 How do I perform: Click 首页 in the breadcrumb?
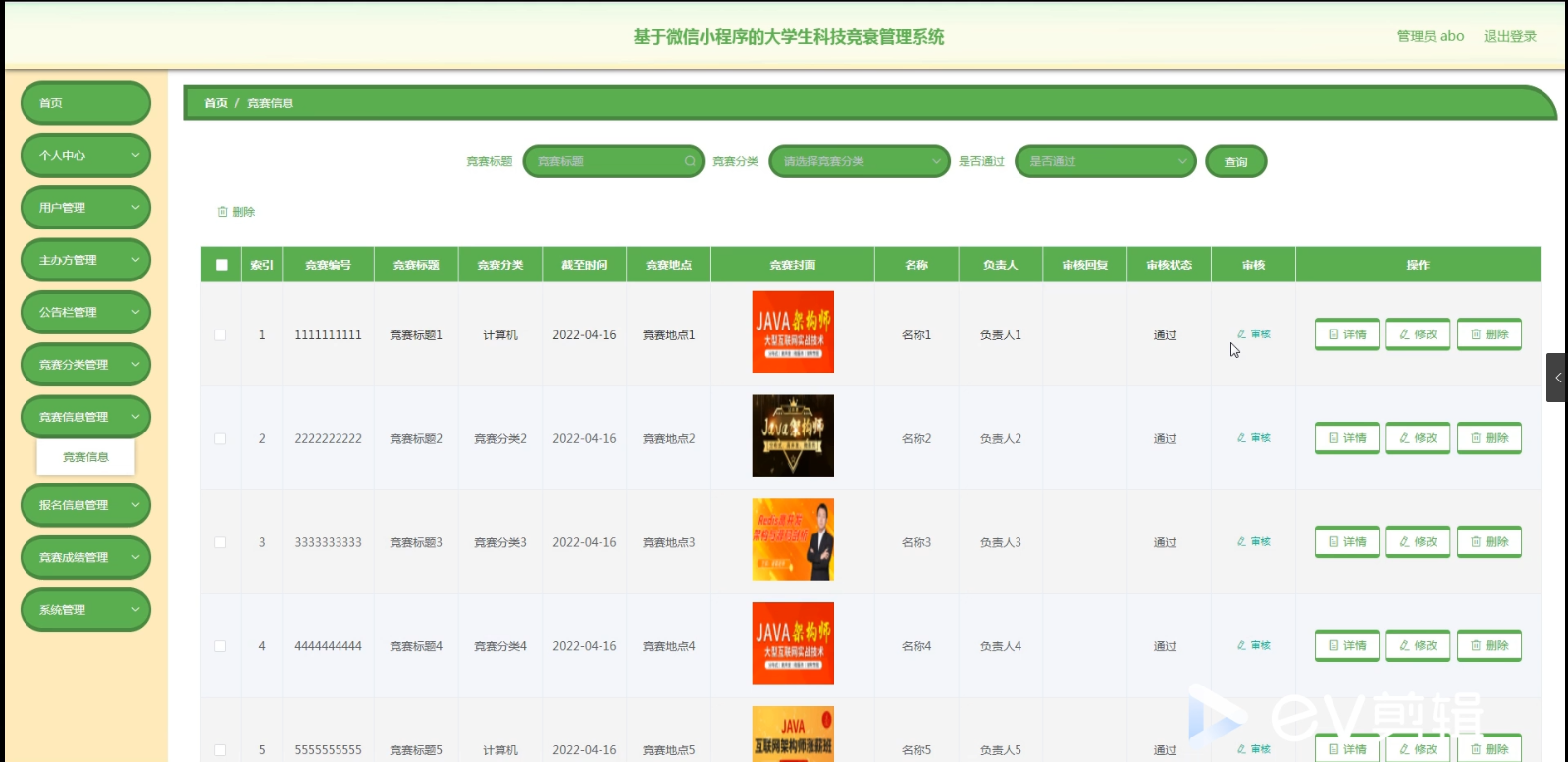click(x=216, y=103)
